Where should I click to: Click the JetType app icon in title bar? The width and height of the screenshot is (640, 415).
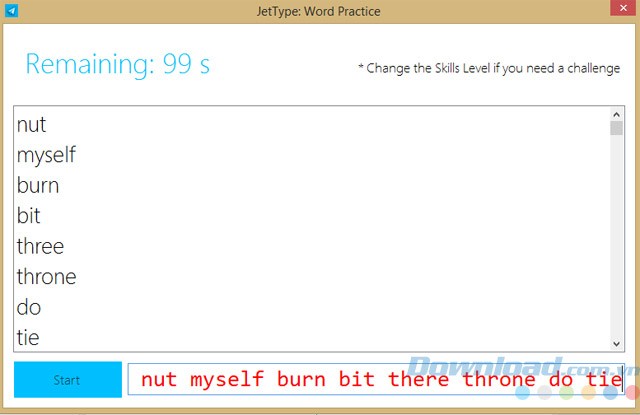point(11,10)
